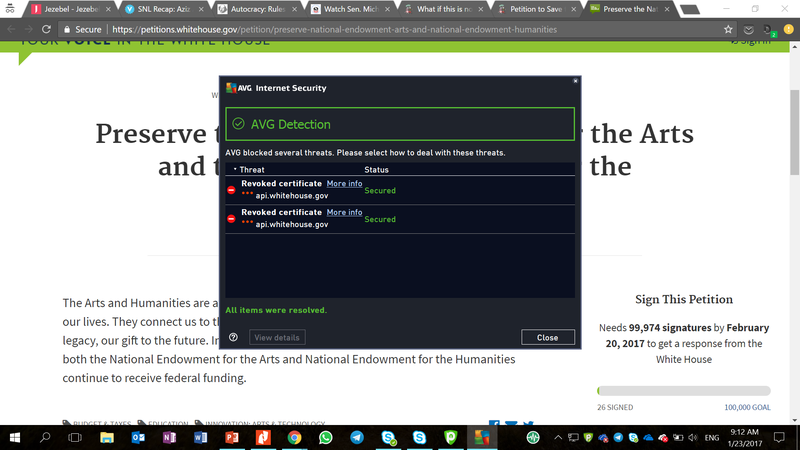The height and width of the screenshot is (450, 800).
Task: Open PowerPoint from the taskbar
Action: click(232, 438)
